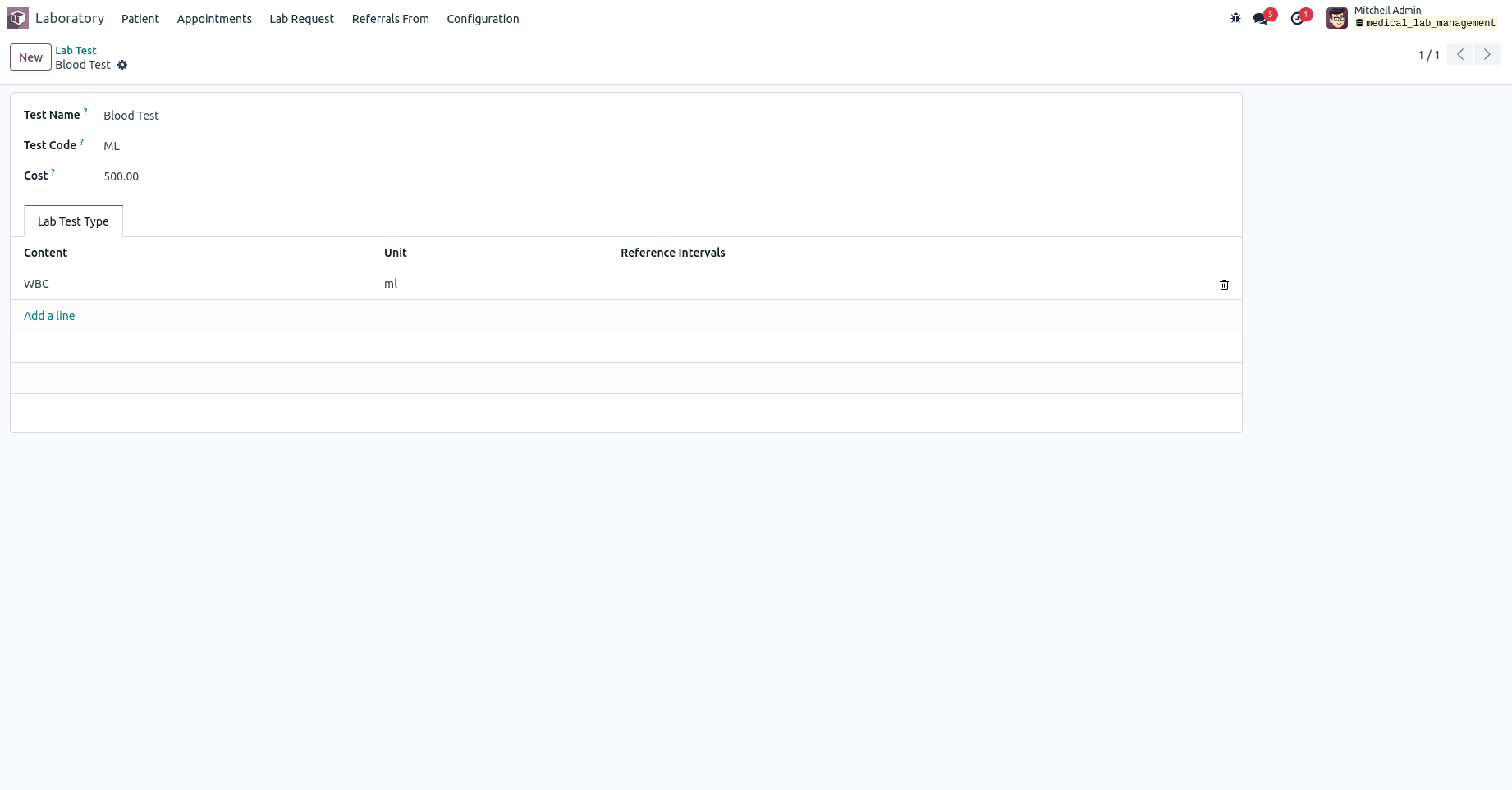Create a New lab test record

tap(30, 57)
